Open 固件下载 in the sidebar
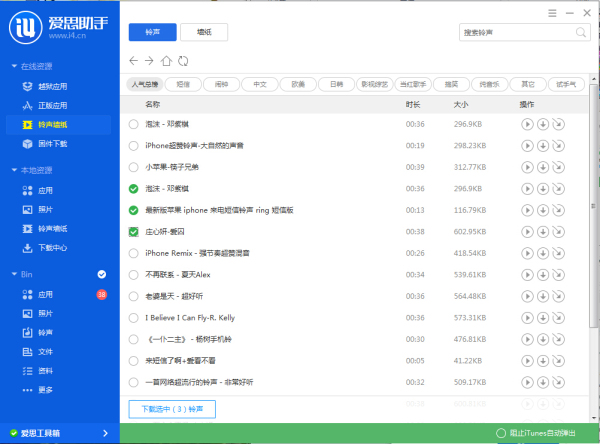600x444 pixels. click(x=52, y=143)
